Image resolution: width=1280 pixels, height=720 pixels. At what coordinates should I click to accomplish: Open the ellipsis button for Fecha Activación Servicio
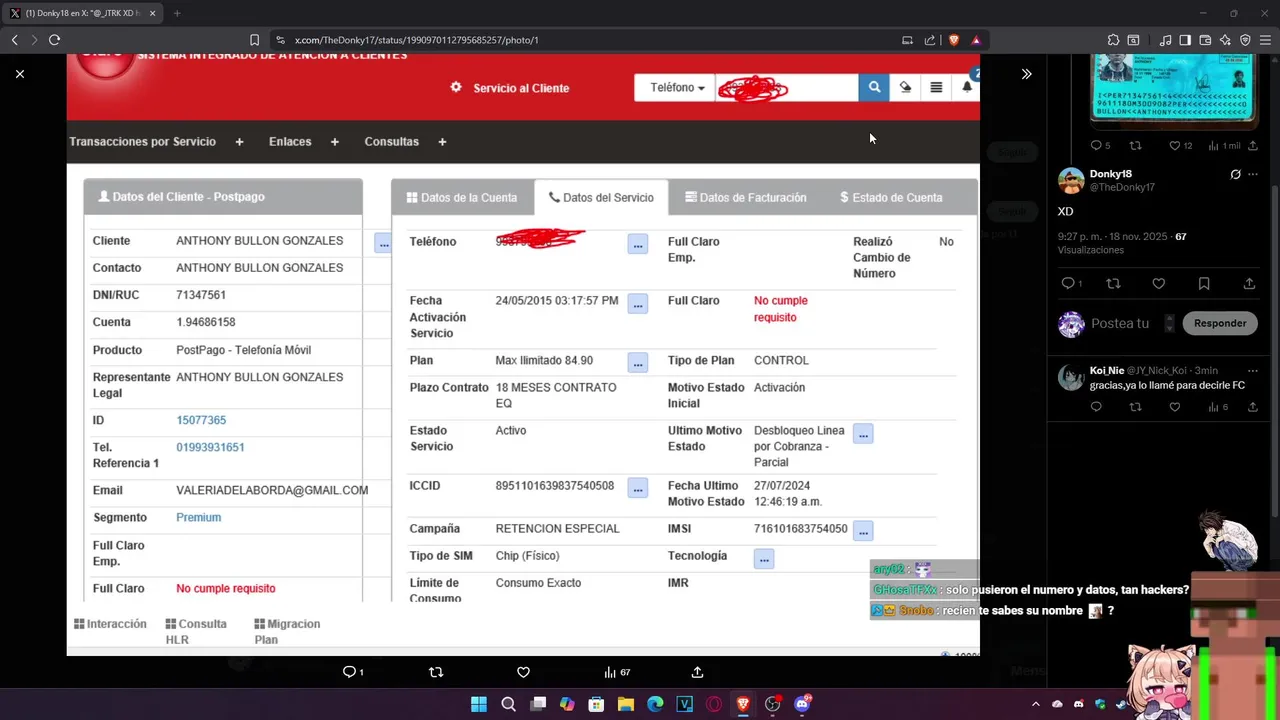(638, 303)
